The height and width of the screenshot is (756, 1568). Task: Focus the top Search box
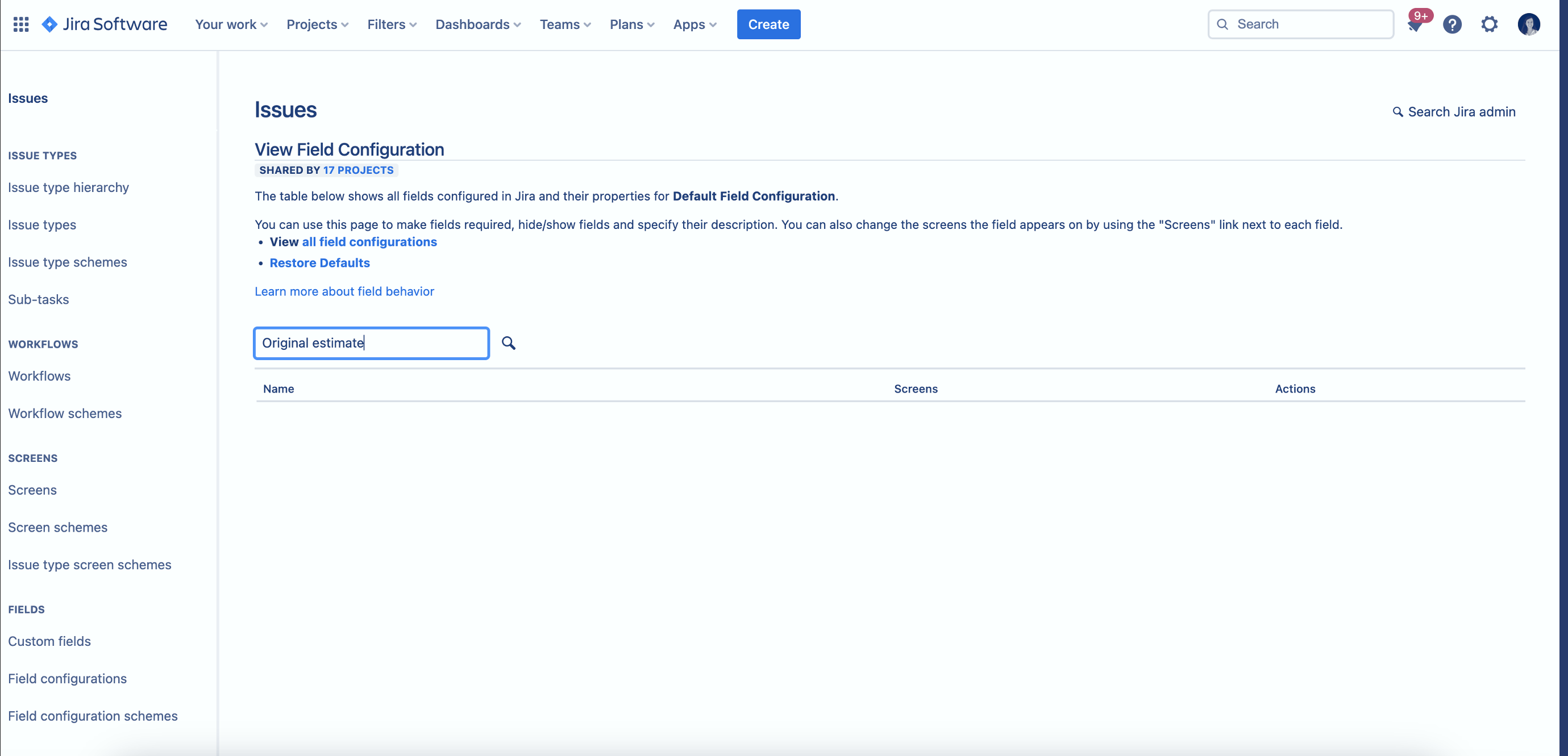coord(1300,24)
